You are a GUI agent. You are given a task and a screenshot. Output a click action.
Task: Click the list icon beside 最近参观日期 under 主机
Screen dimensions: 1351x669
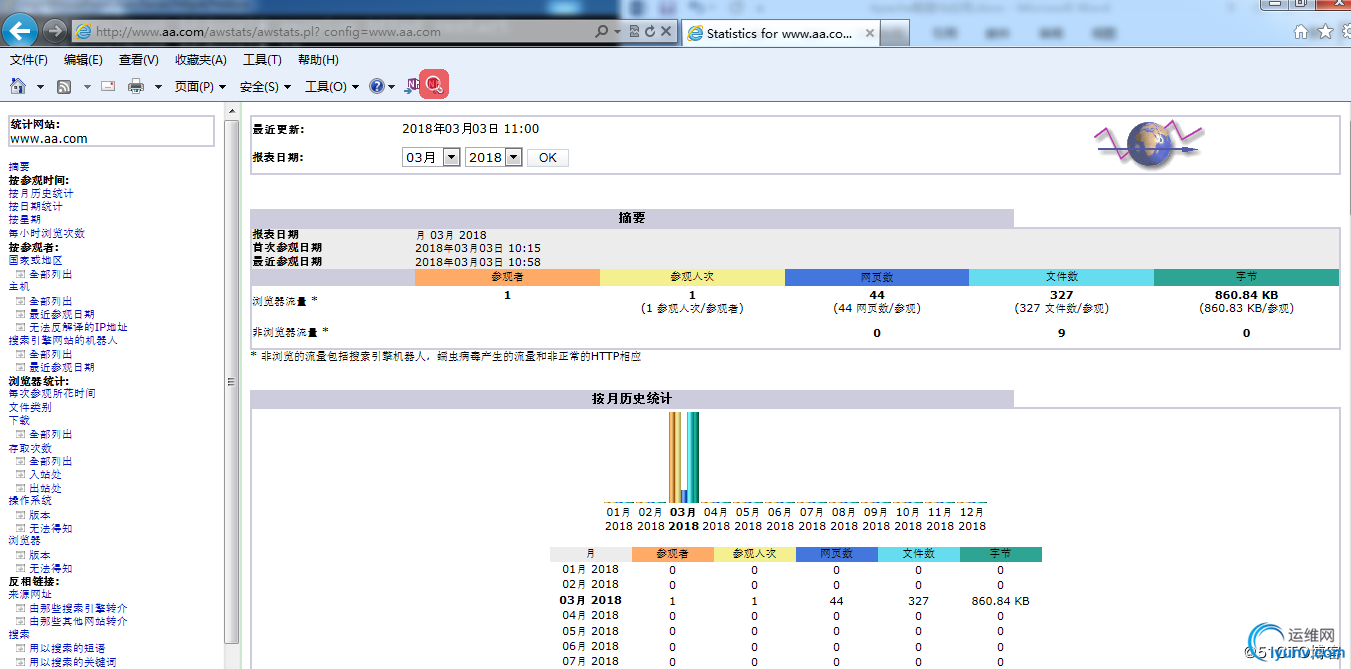coord(20,314)
